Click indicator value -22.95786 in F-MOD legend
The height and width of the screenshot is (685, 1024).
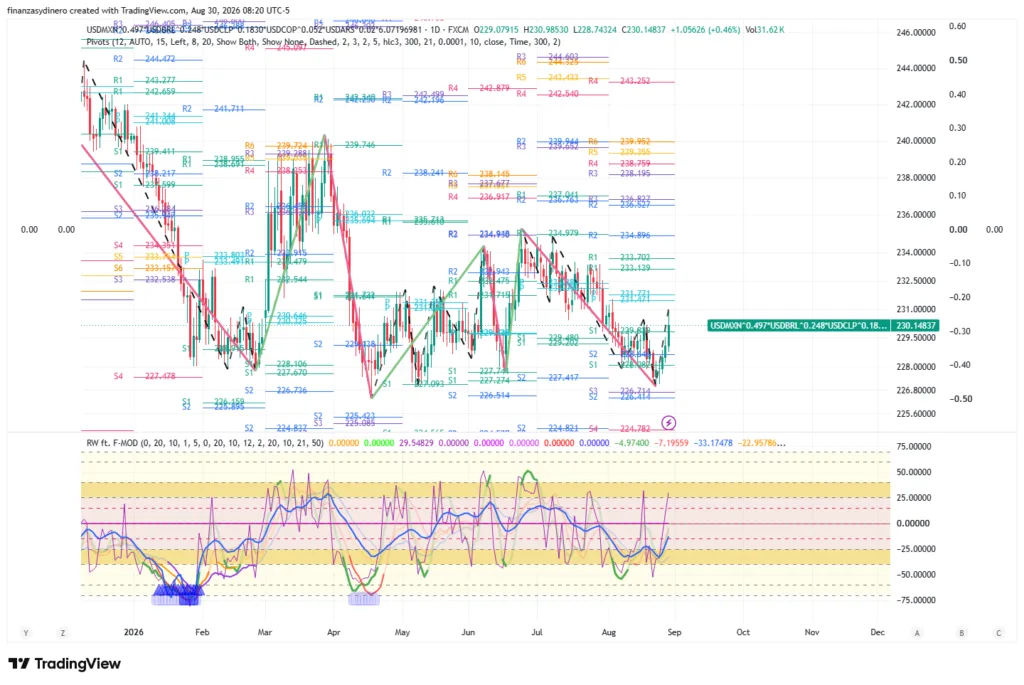(x=761, y=443)
